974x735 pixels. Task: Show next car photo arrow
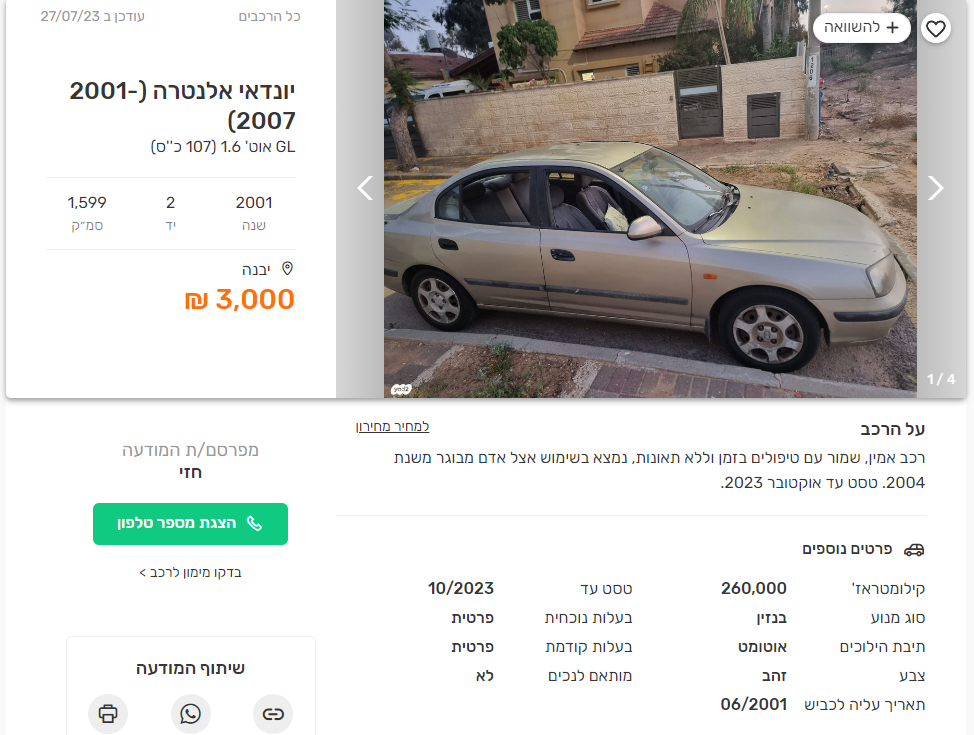935,188
